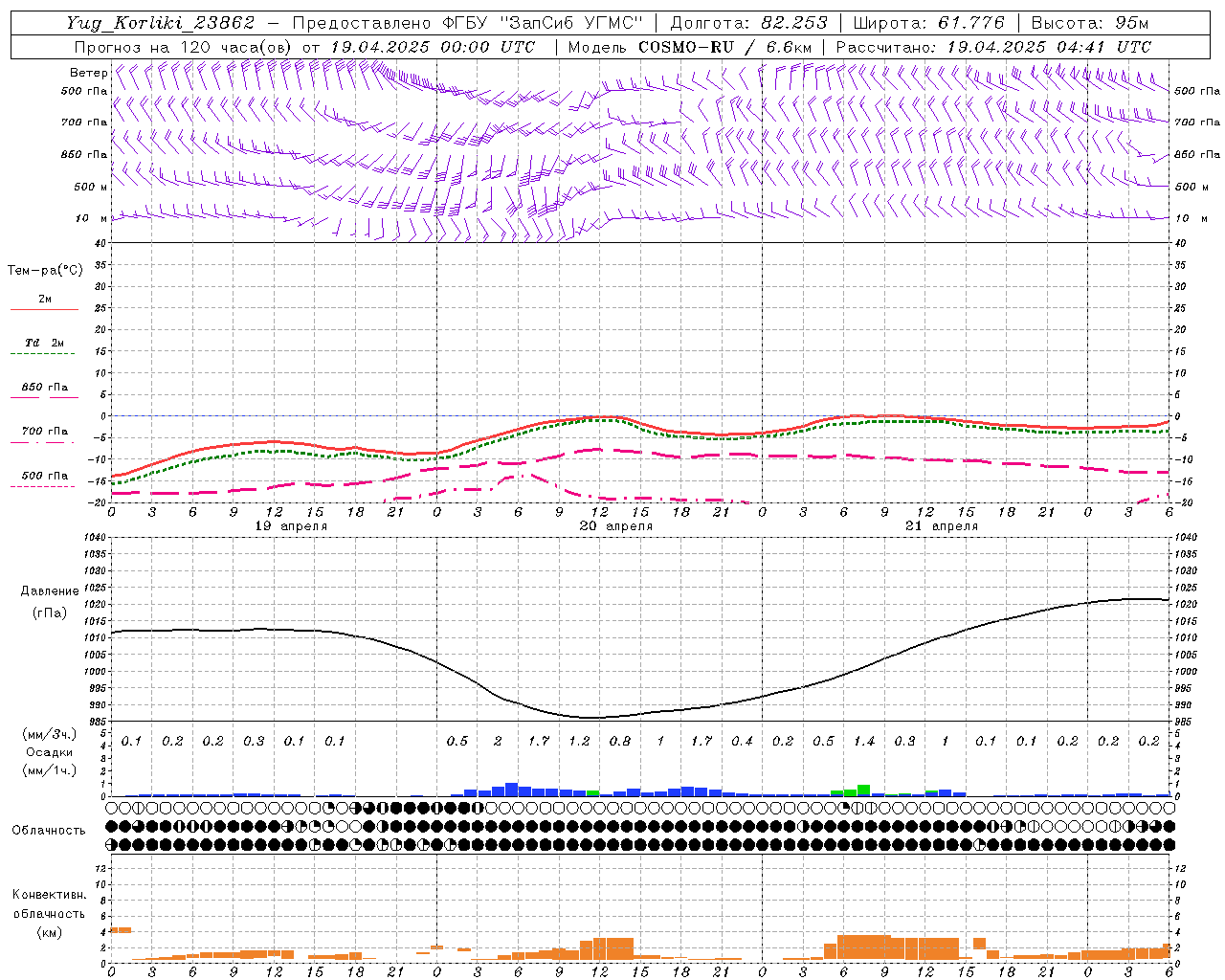Click the 700 гПа temperature legend dashed line
1225x980 pixels.
(x=42, y=441)
